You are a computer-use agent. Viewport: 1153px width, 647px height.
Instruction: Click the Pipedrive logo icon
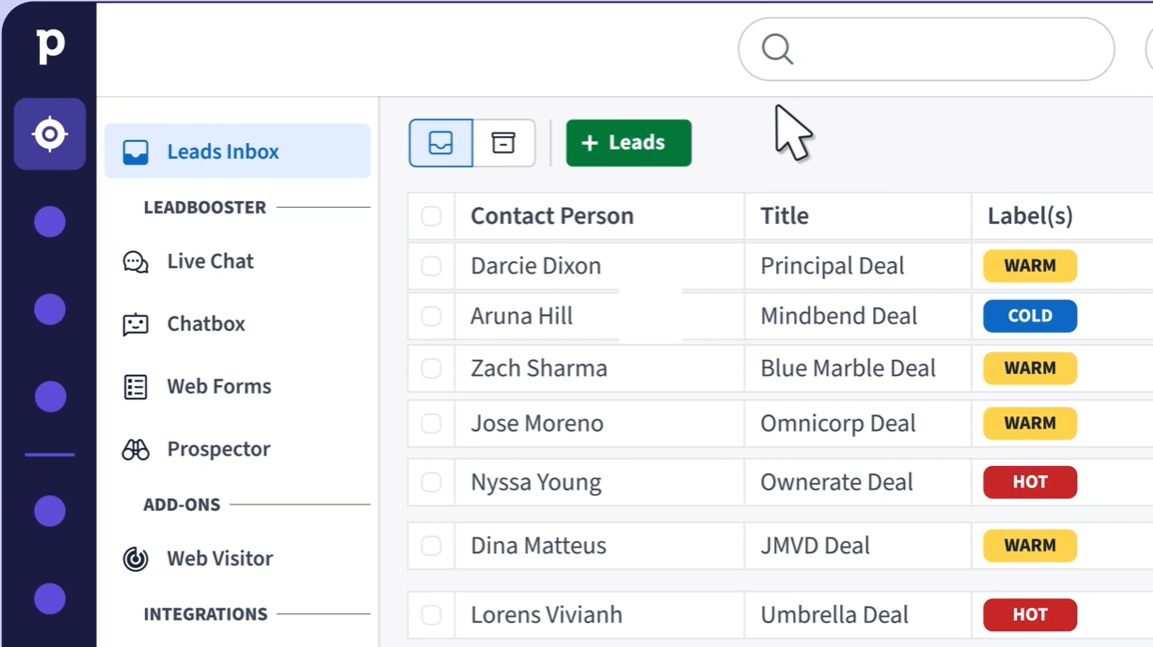[x=50, y=46]
